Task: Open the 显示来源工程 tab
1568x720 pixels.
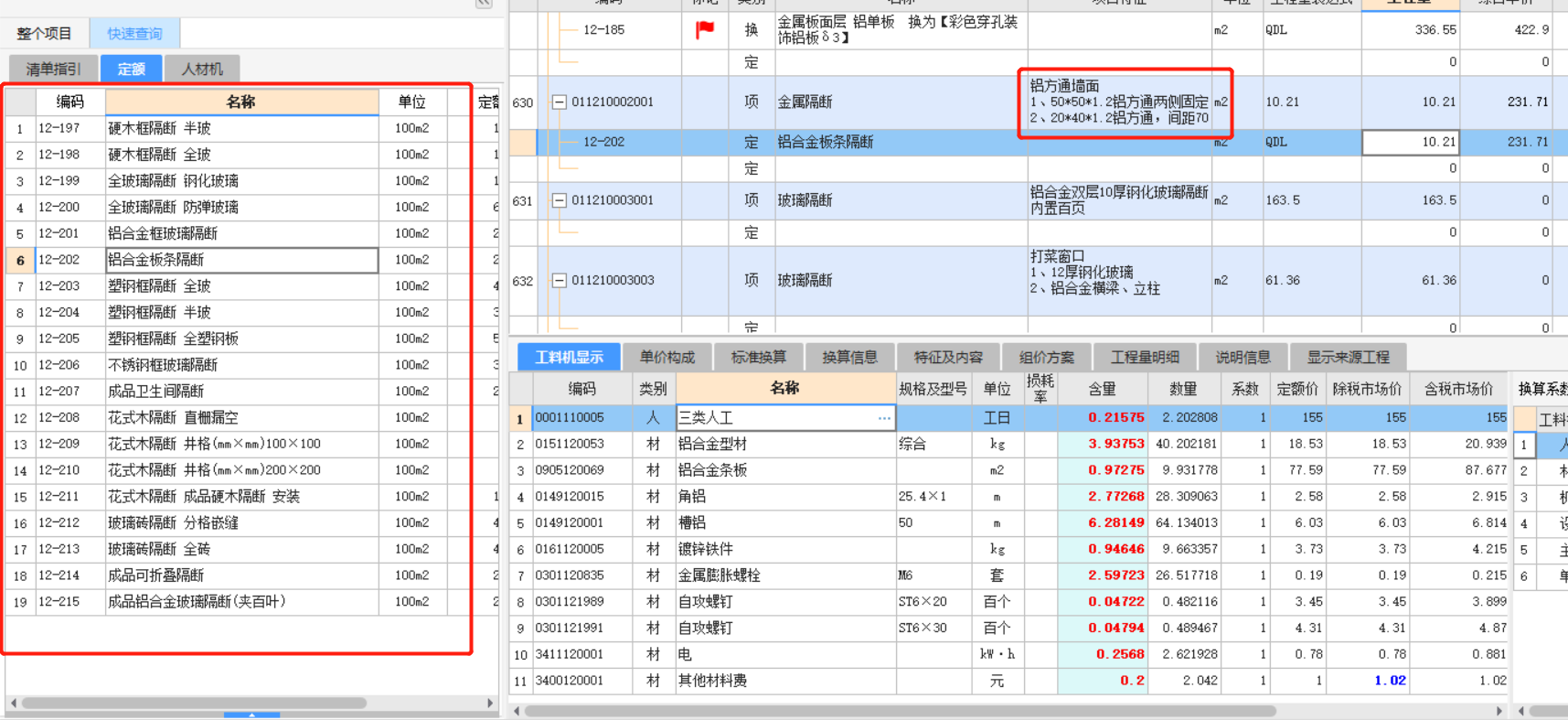Action: click(1348, 357)
